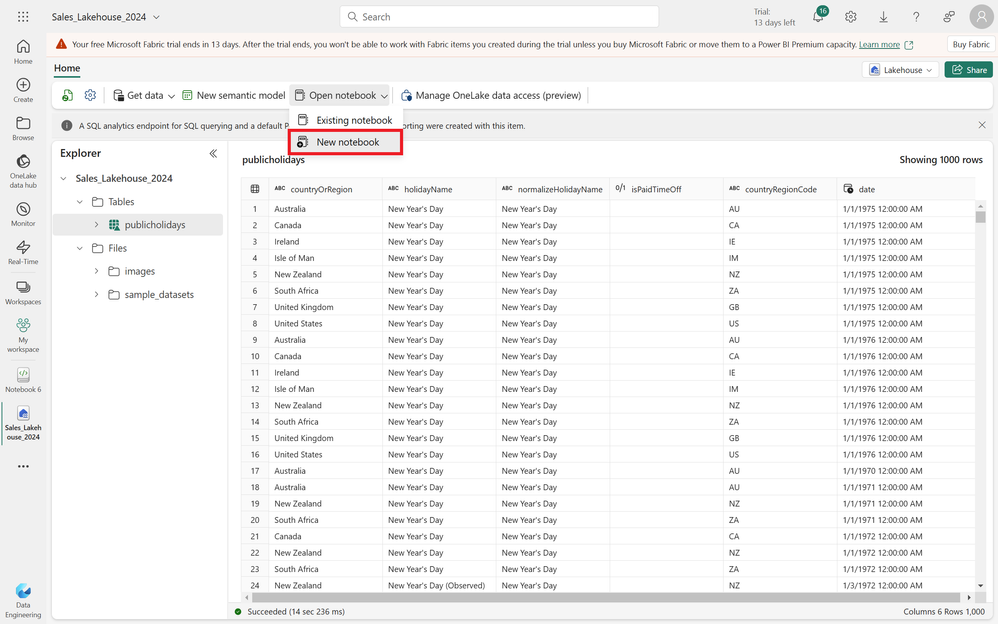Collapse the Explorer pane
The height and width of the screenshot is (624, 998).
point(213,153)
